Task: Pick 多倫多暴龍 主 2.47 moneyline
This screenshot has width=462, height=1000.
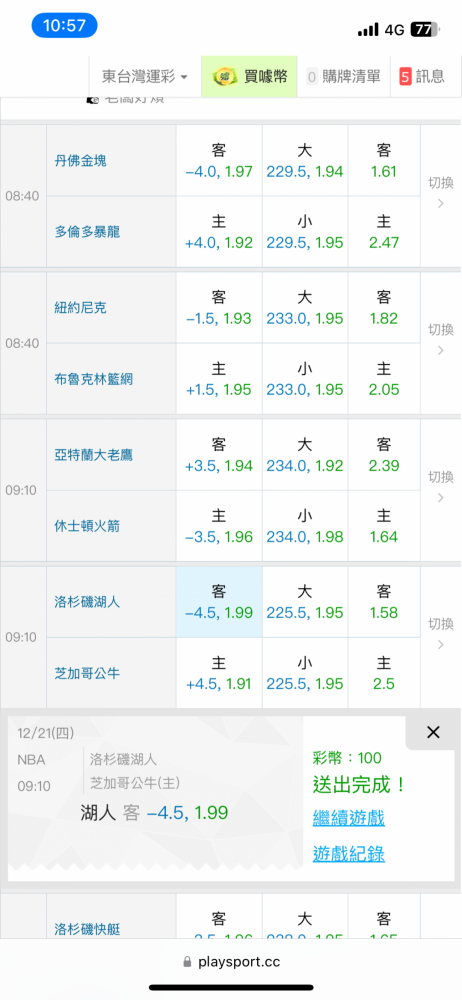Action: [384, 232]
